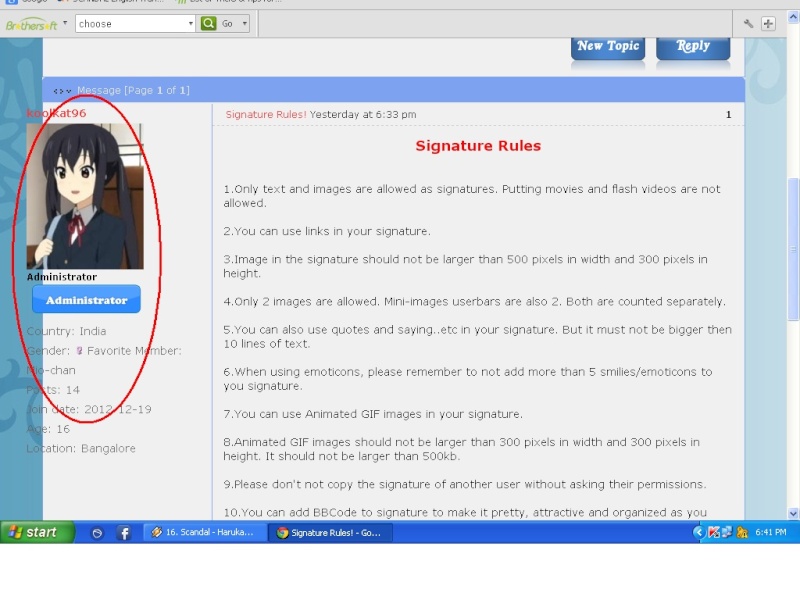Screen dimensions: 800x600
Task: Click the network computers tray icon
Action: click(727, 533)
